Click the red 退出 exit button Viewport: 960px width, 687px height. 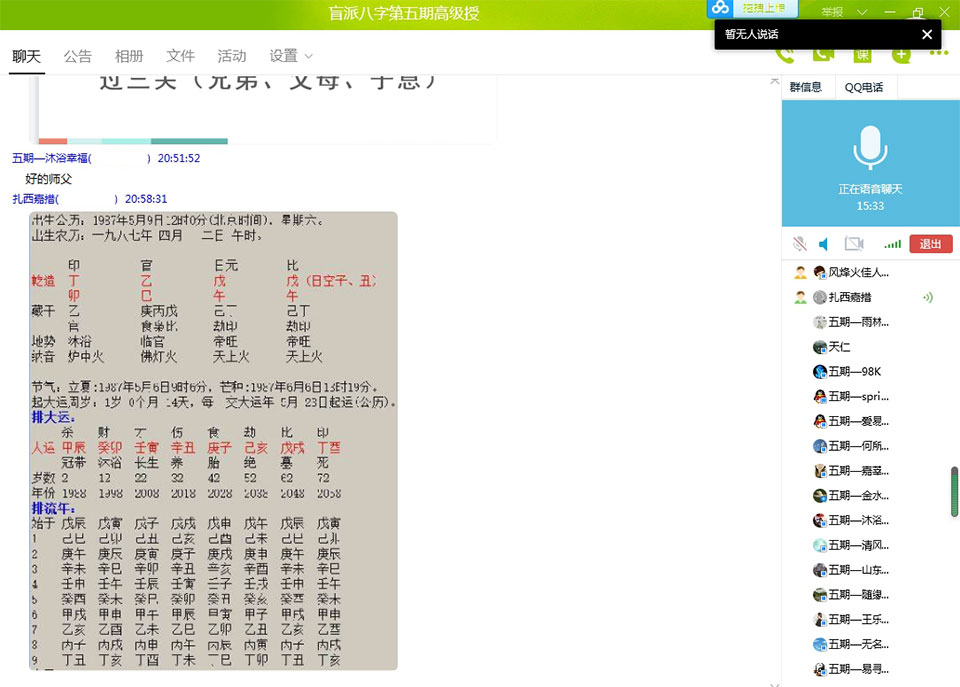point(931,244)
